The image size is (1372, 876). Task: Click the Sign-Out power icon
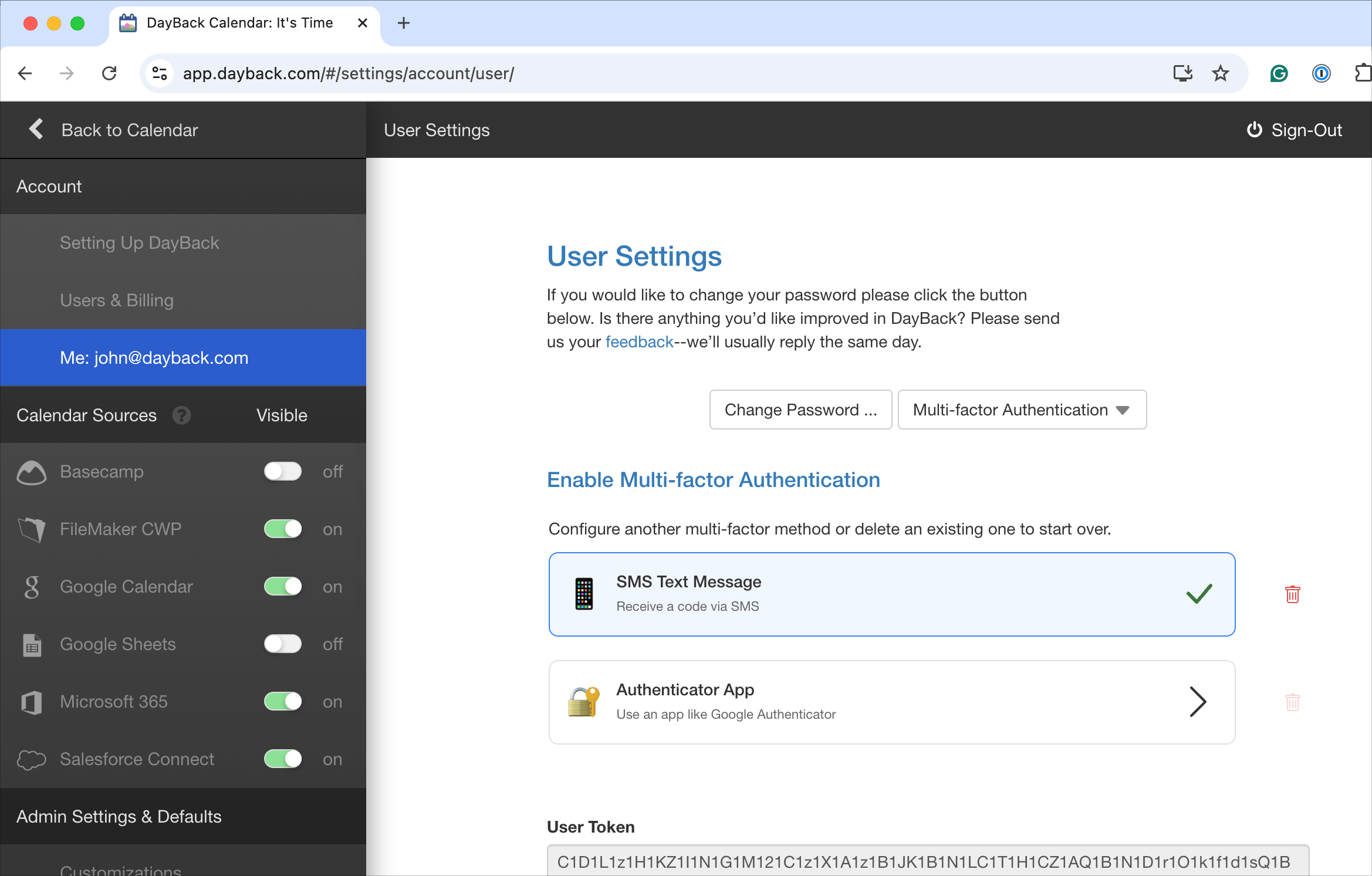pyautogui.click(x=1254, y=130)
